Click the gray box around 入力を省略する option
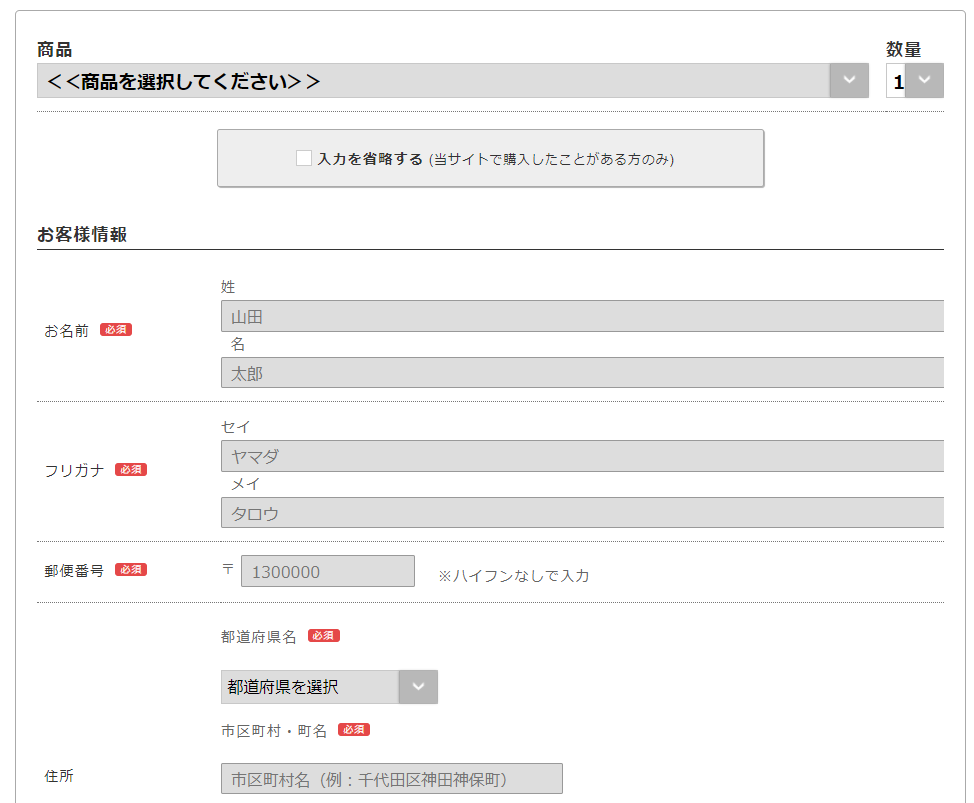Viewport: 974px width, 803px height. tap(491, 157)
